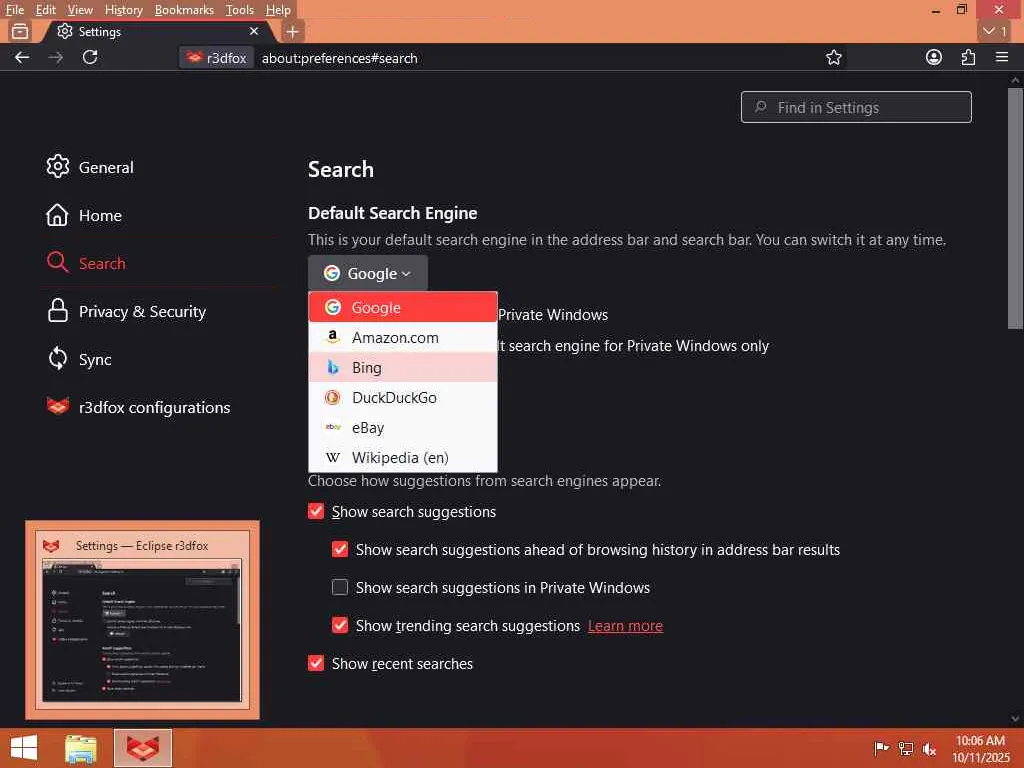Open Action Center flag in system tray
Viewport: 1024px width, 768px height.
pos(881,748)
